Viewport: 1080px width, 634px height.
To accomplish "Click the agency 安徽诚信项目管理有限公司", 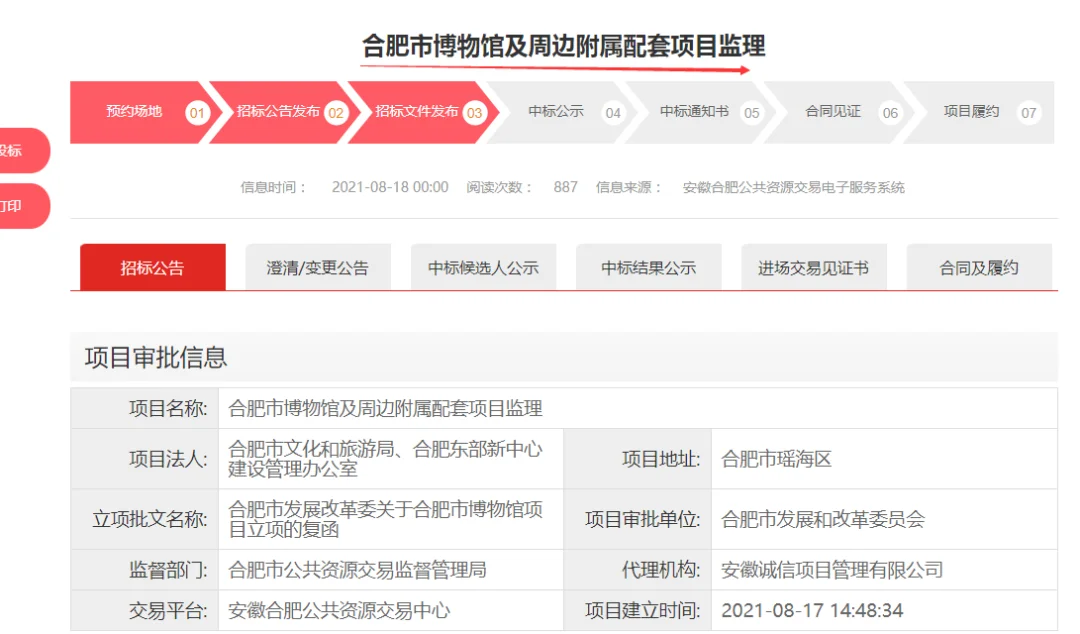I will click(832, 570).
